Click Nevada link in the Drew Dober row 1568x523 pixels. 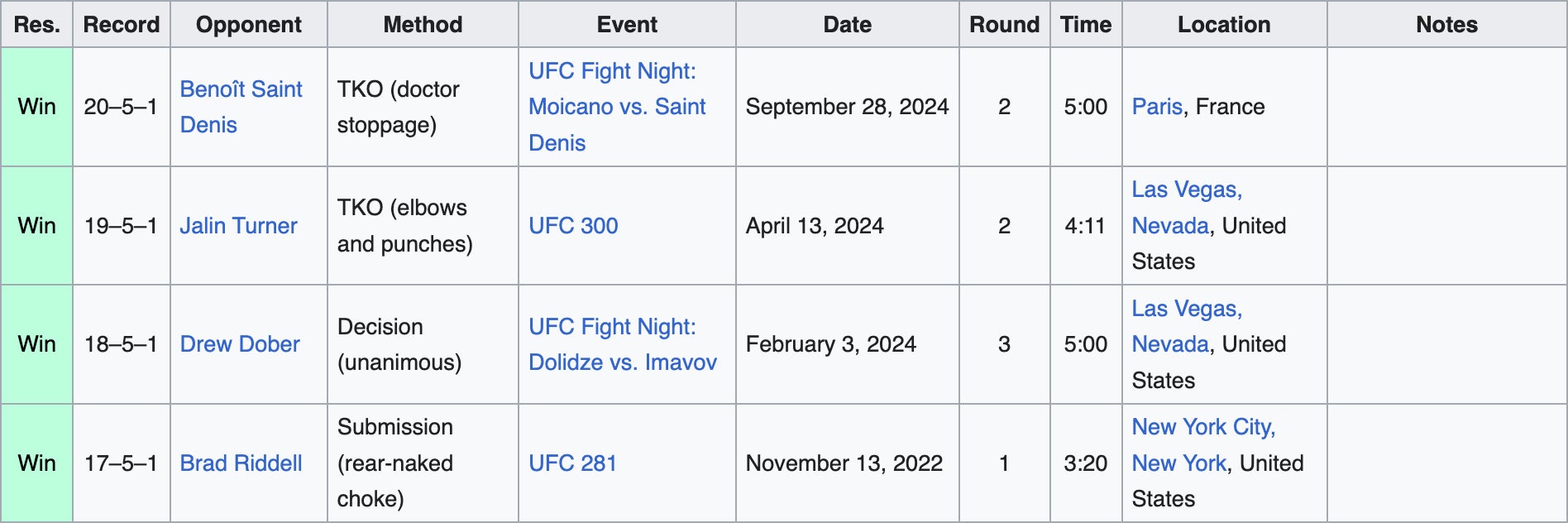coord(1169,344)
